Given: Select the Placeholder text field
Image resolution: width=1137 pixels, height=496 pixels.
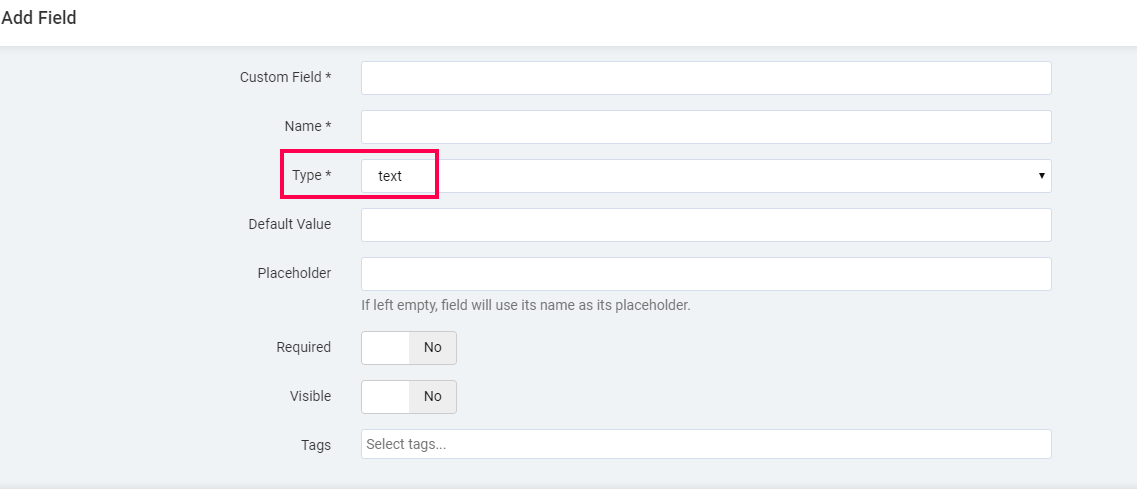Looking at the screenshot, I should point(706,274).
